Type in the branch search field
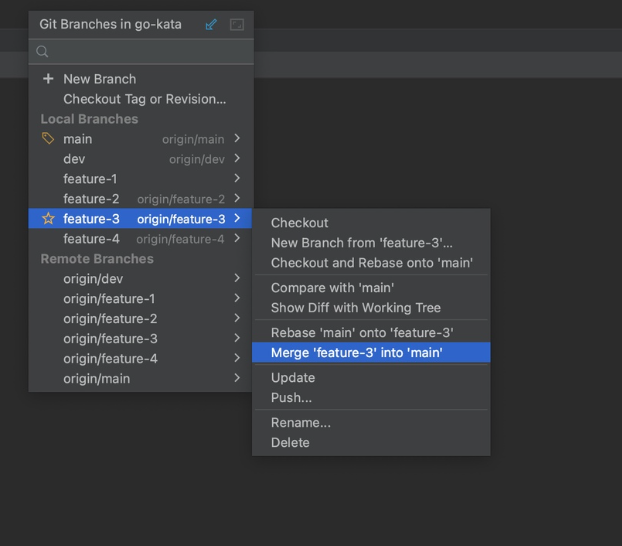This screenshot has width=622, height=546. (x=145, y=52)
